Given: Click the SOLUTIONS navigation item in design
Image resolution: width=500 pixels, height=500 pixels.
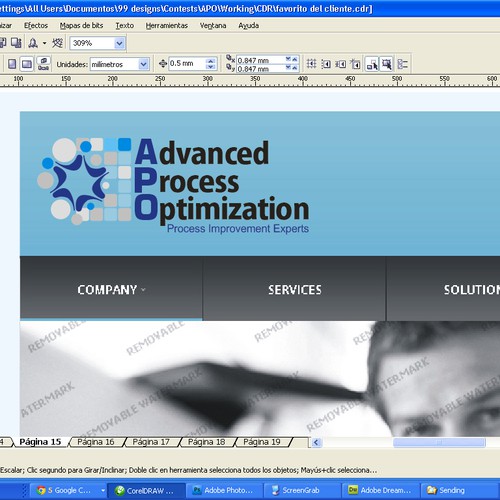Looking at the screenshot, I should 472,289.
